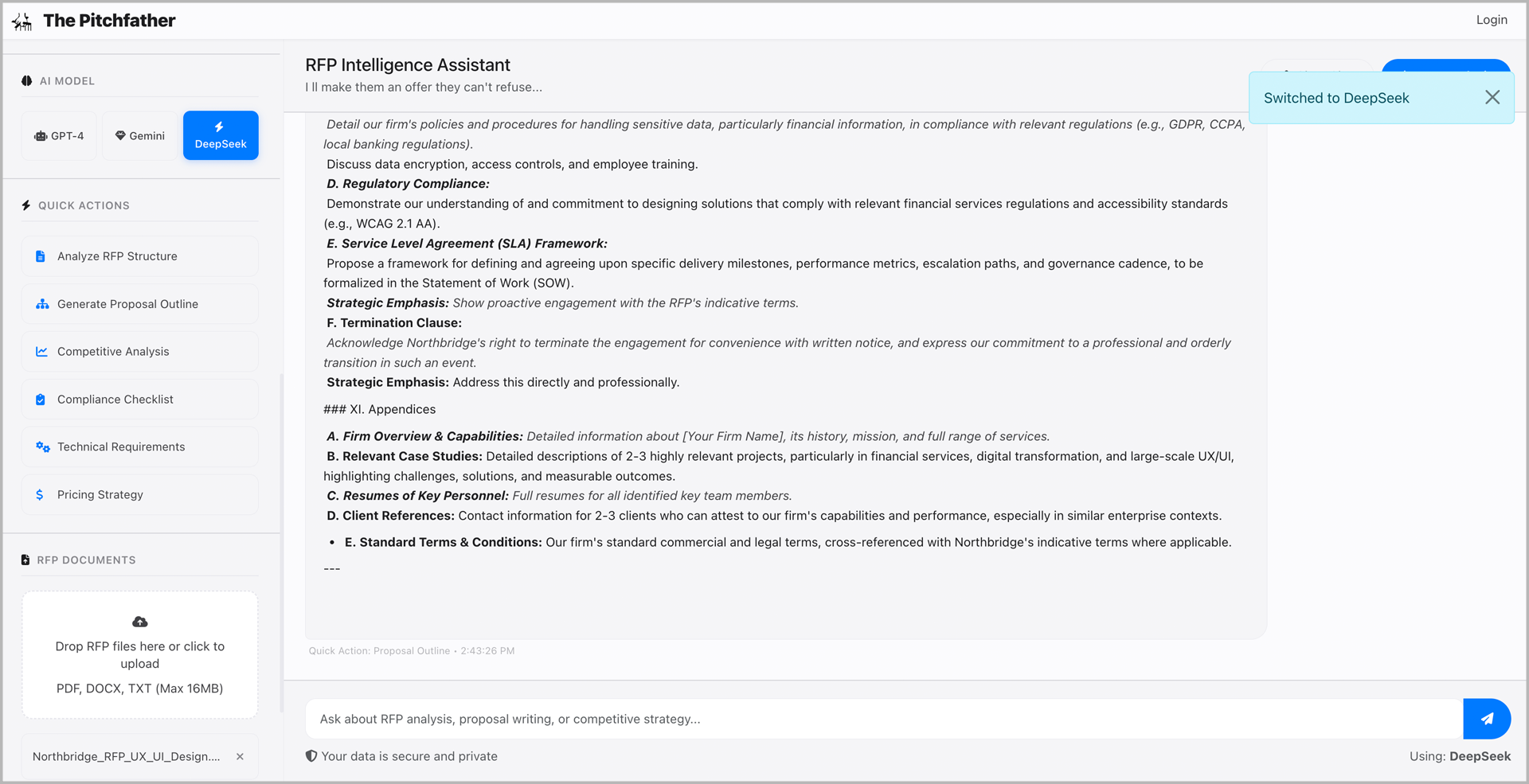The height and width of the screenshot is (784, 1529).
Task: Click the Pricing Strategy dollar icon
Action: 40,495
